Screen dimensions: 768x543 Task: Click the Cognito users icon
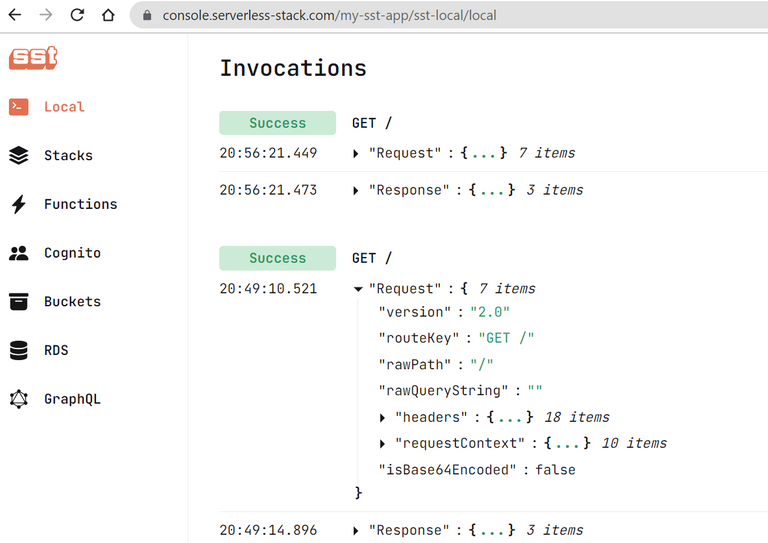[x=19, y=253]
